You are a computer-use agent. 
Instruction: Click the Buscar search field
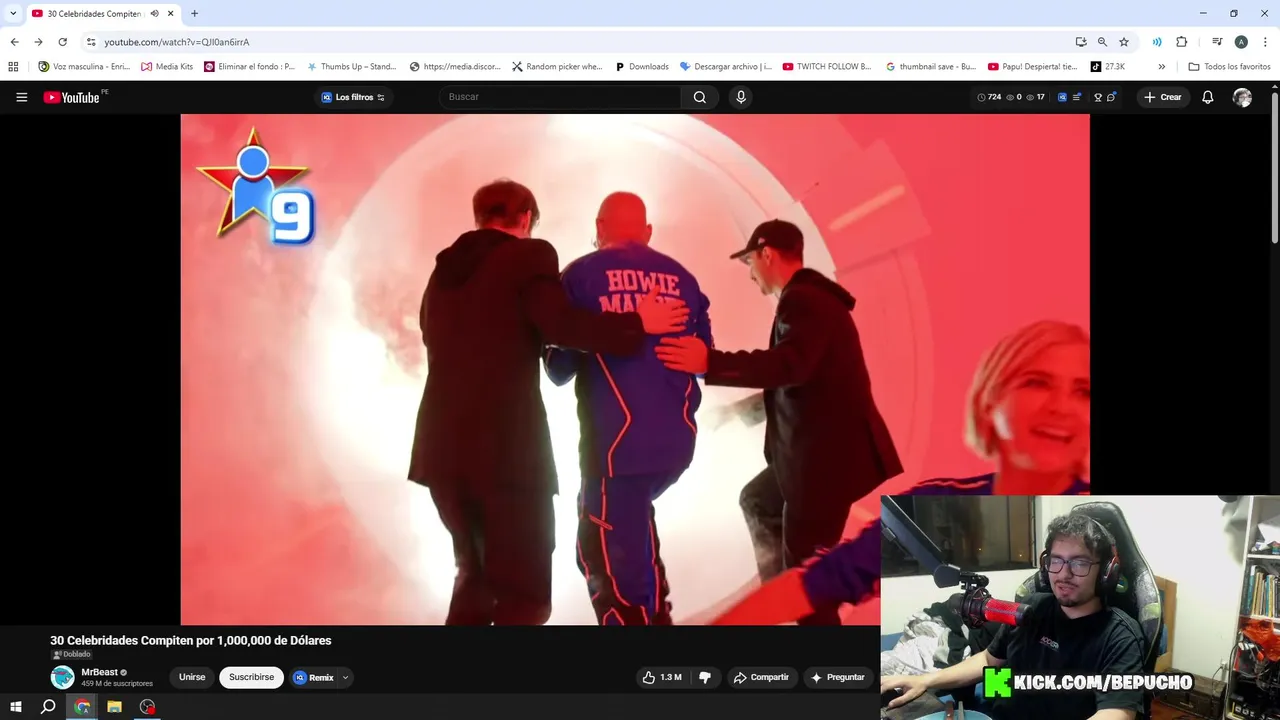(x=560, y=97)
